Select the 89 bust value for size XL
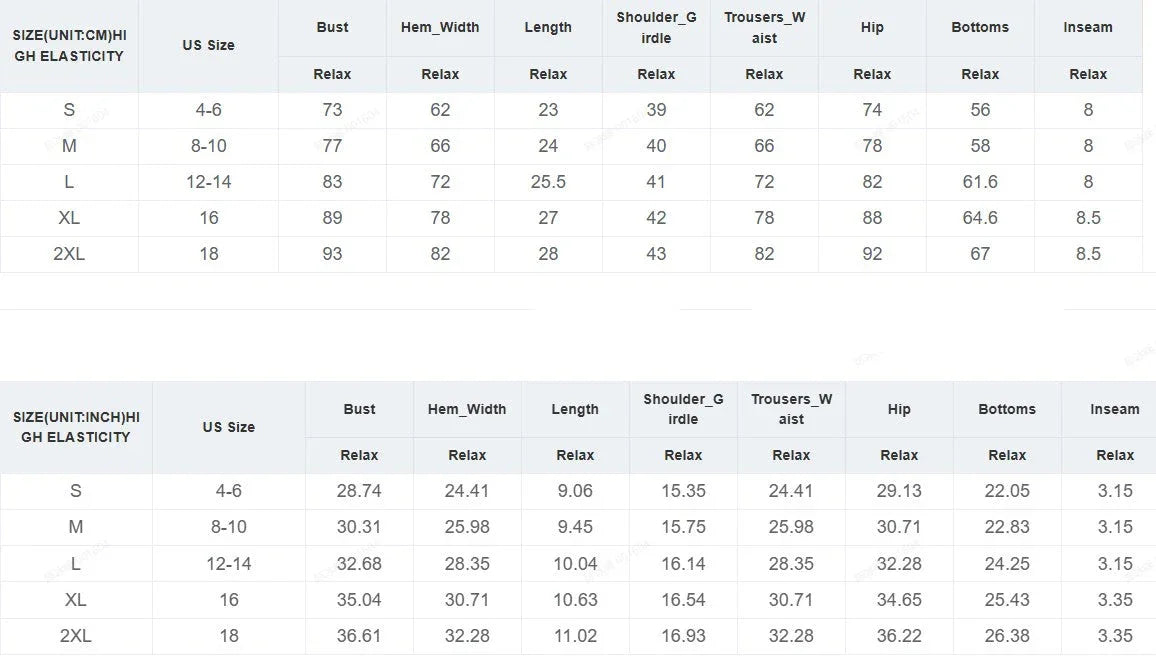The height and width of the screenshot is (659, 1156). click(332, 218)
